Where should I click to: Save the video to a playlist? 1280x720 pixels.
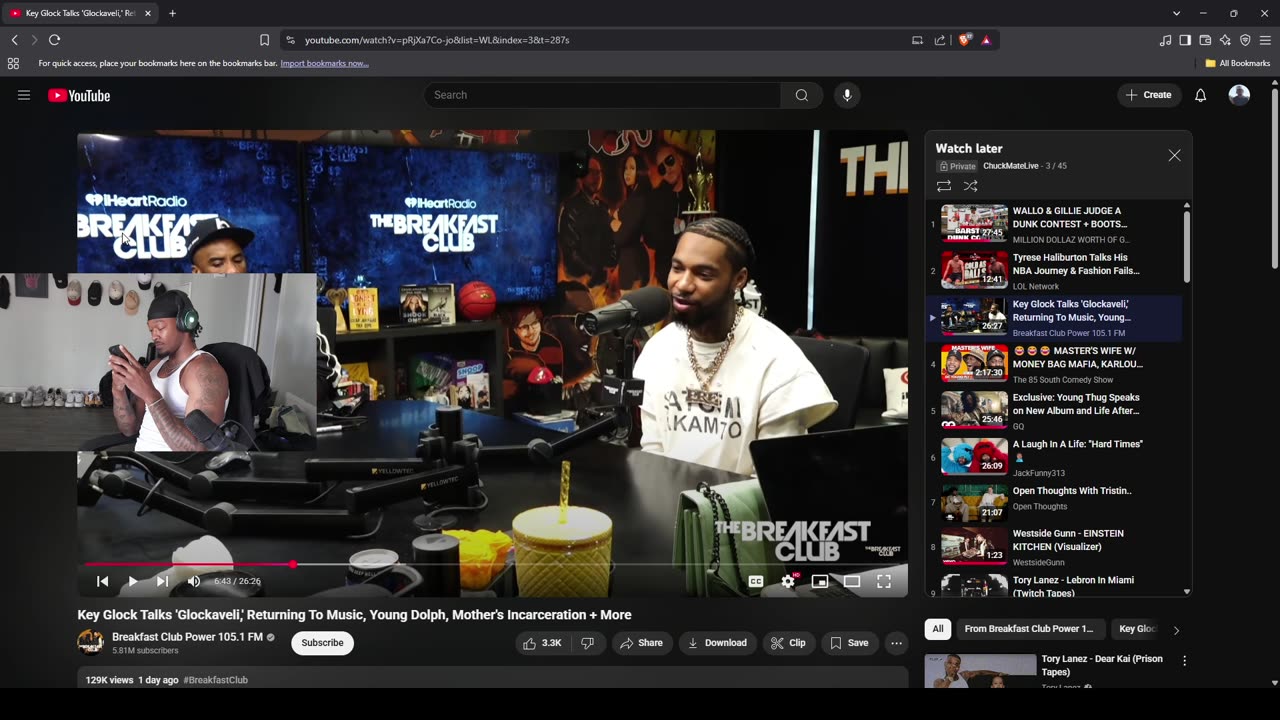pyautogui.click(x=849, y=643)
